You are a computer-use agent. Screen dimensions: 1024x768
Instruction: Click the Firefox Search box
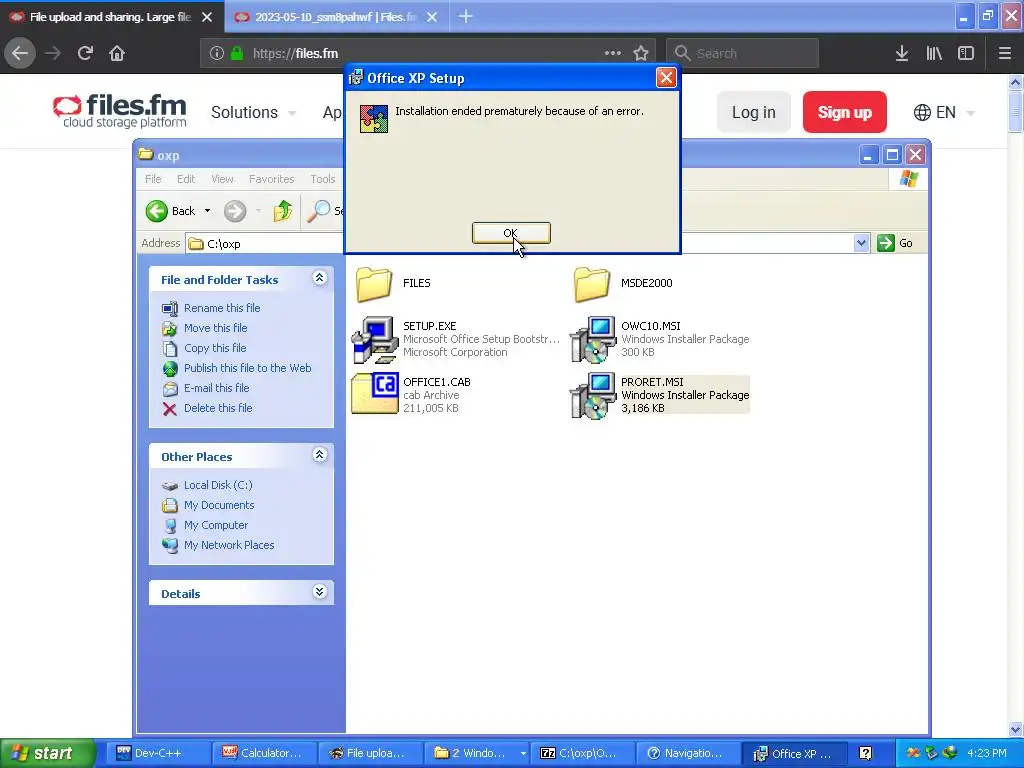coord(743,53)
